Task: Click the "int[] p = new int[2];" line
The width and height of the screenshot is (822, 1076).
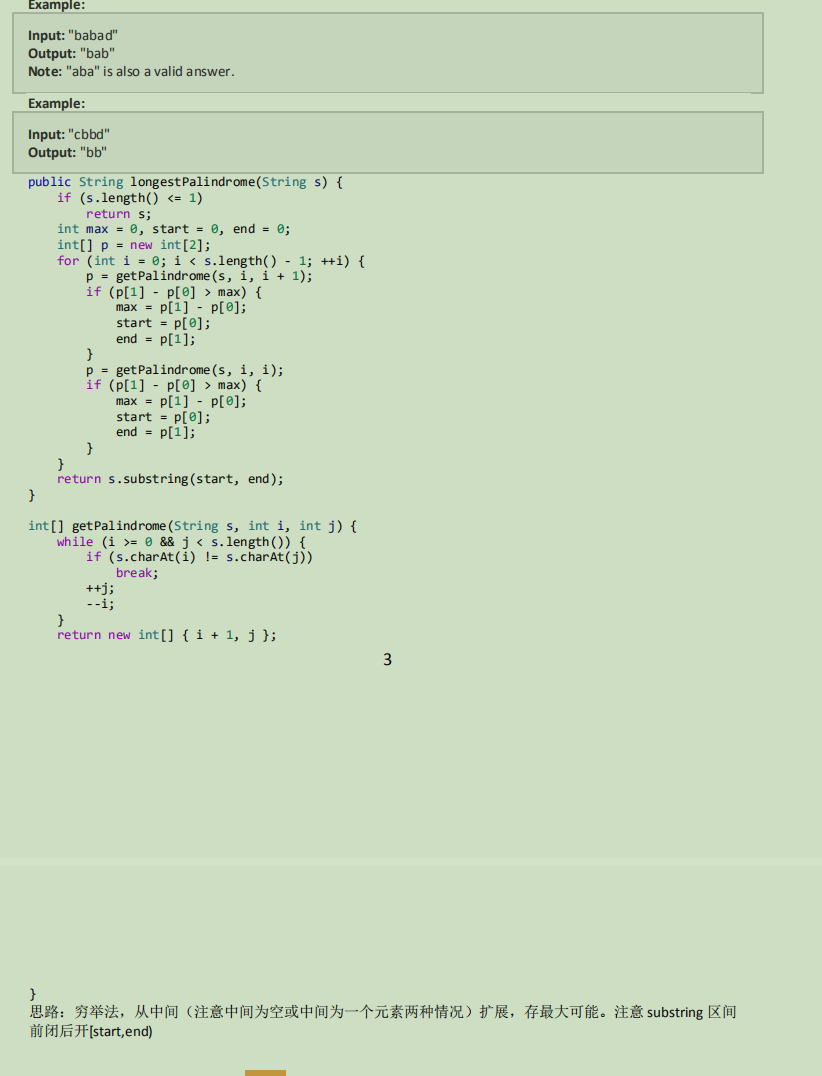Action: tap(134, 245)
